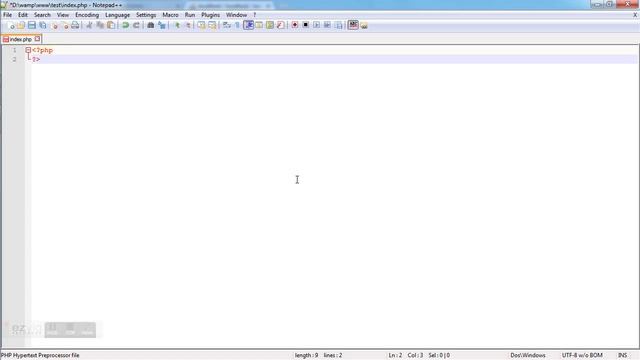Open Replace from the toolbar icon
Viewport: 640px width, 360px height.
point(162,25)
